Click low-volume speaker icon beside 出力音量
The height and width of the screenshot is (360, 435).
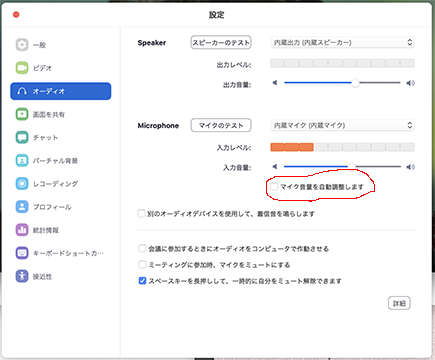click(275, 83)
